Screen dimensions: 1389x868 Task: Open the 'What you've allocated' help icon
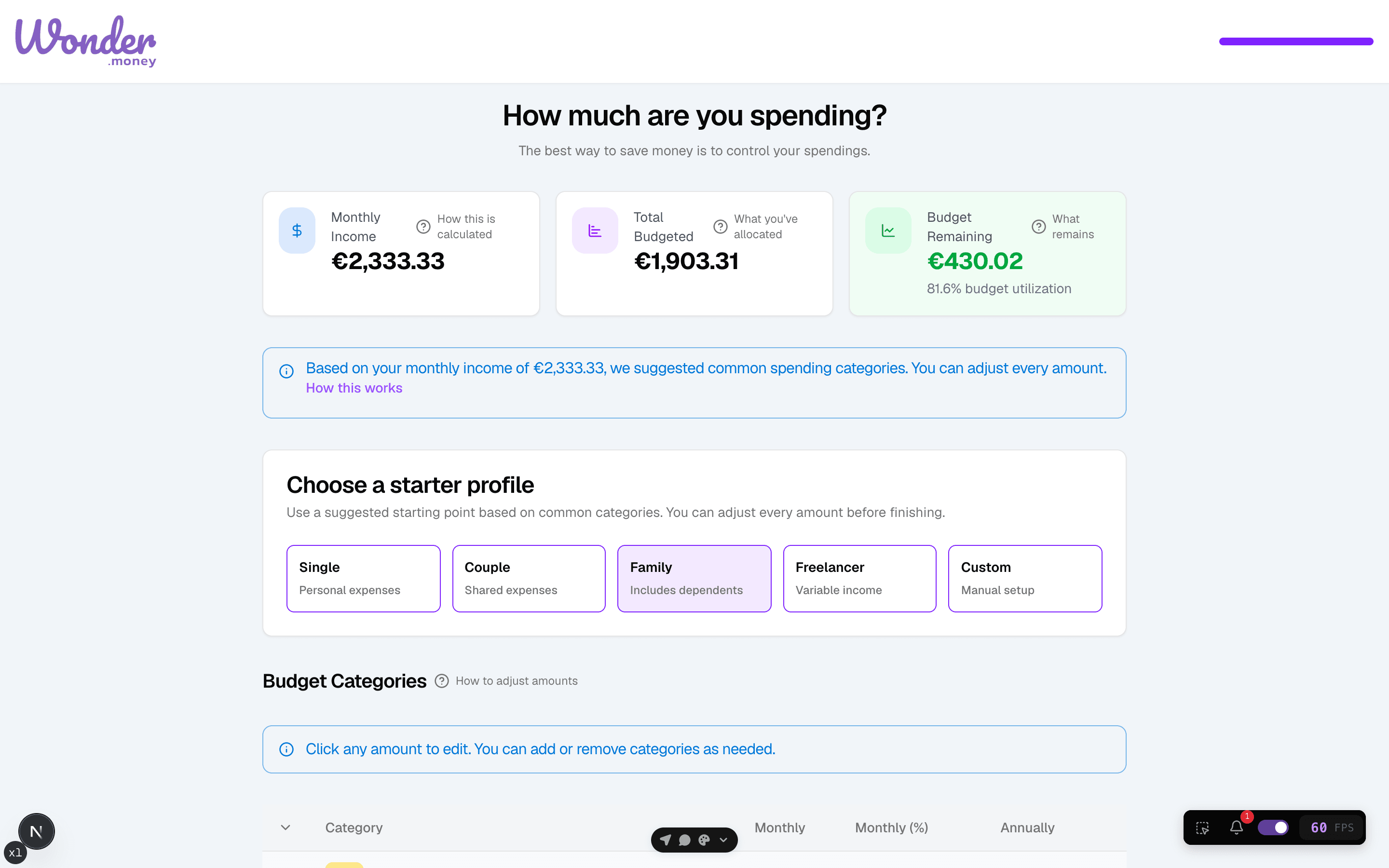pos(721,227)
